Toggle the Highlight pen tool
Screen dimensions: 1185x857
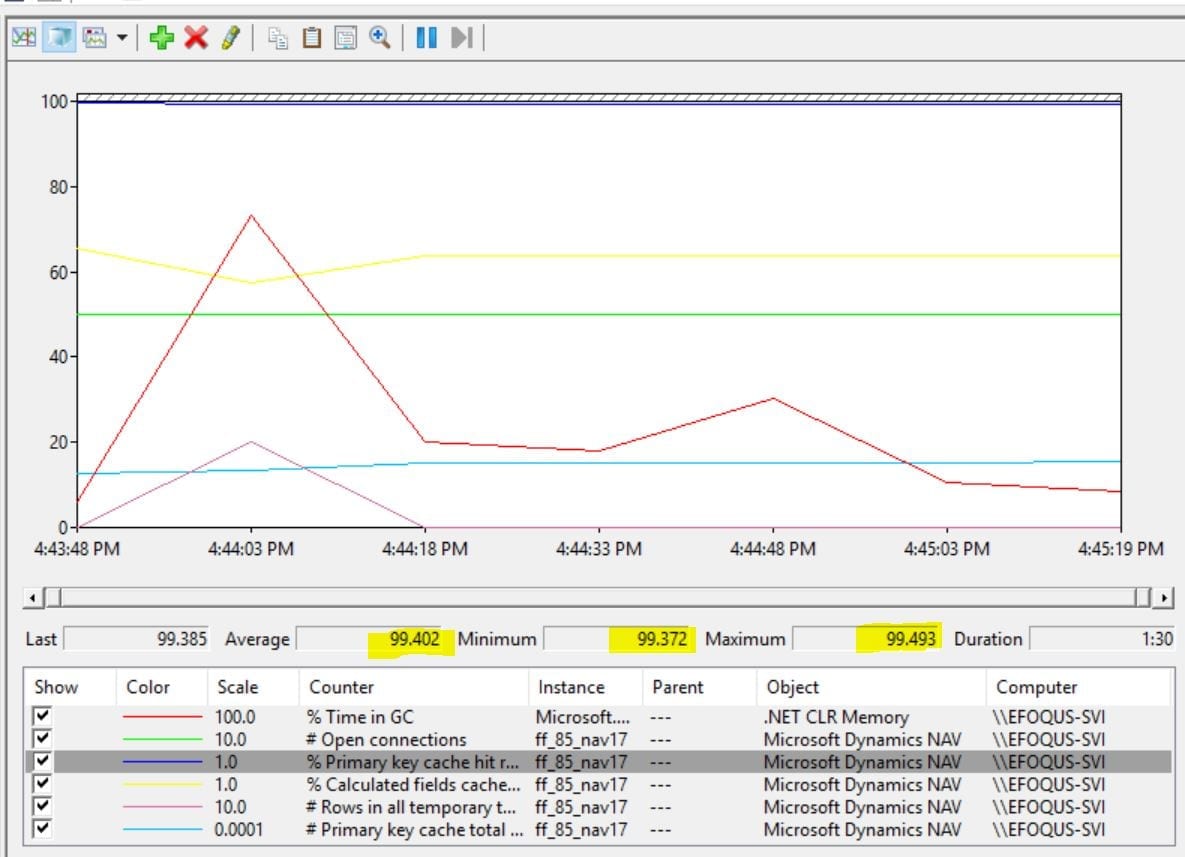[x=231, y=37]
